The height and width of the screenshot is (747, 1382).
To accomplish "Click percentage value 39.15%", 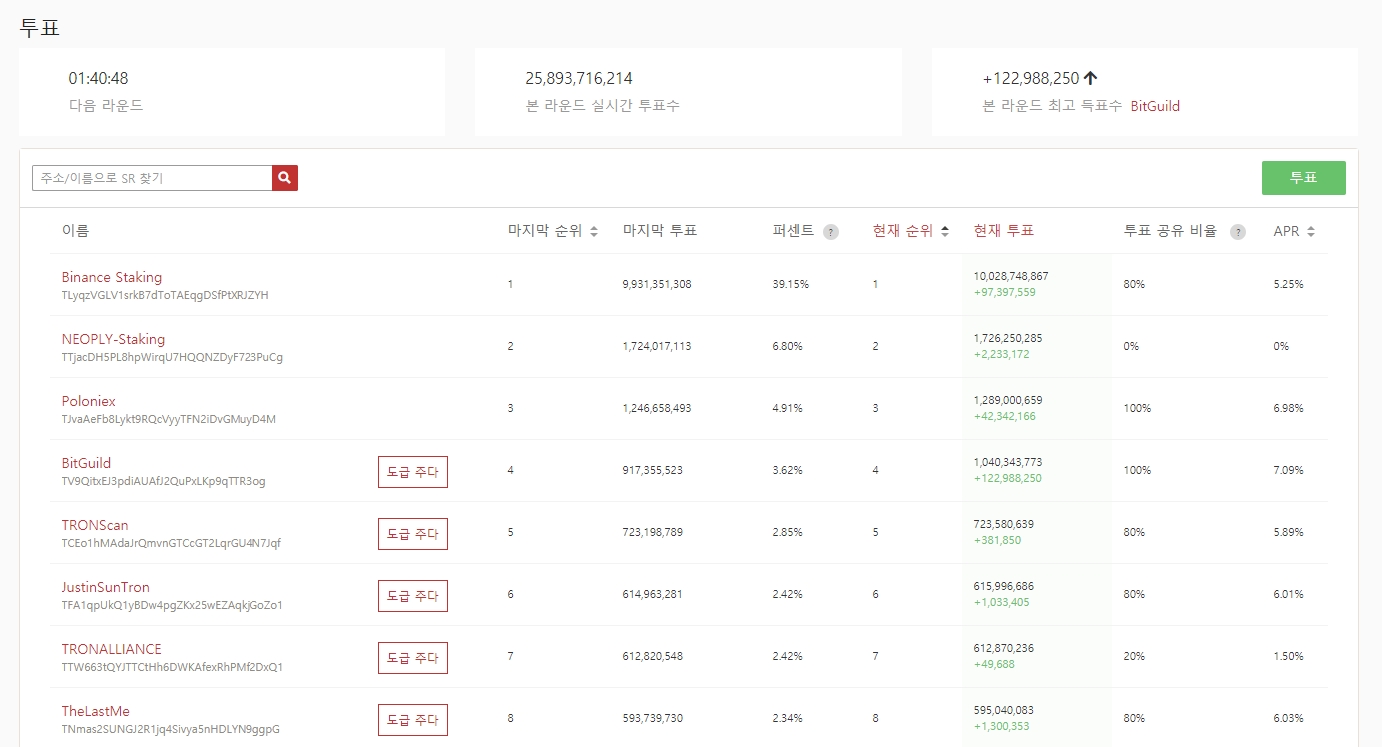I will pyautogui.click(x=790, y=284).
